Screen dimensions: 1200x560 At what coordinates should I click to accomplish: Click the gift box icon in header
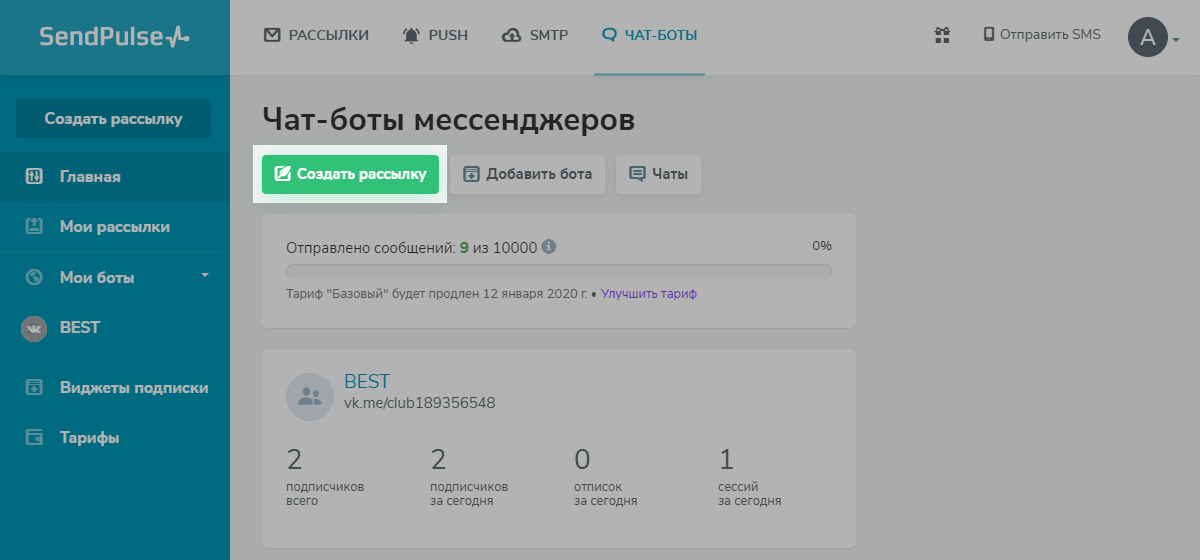coord(941,35)
